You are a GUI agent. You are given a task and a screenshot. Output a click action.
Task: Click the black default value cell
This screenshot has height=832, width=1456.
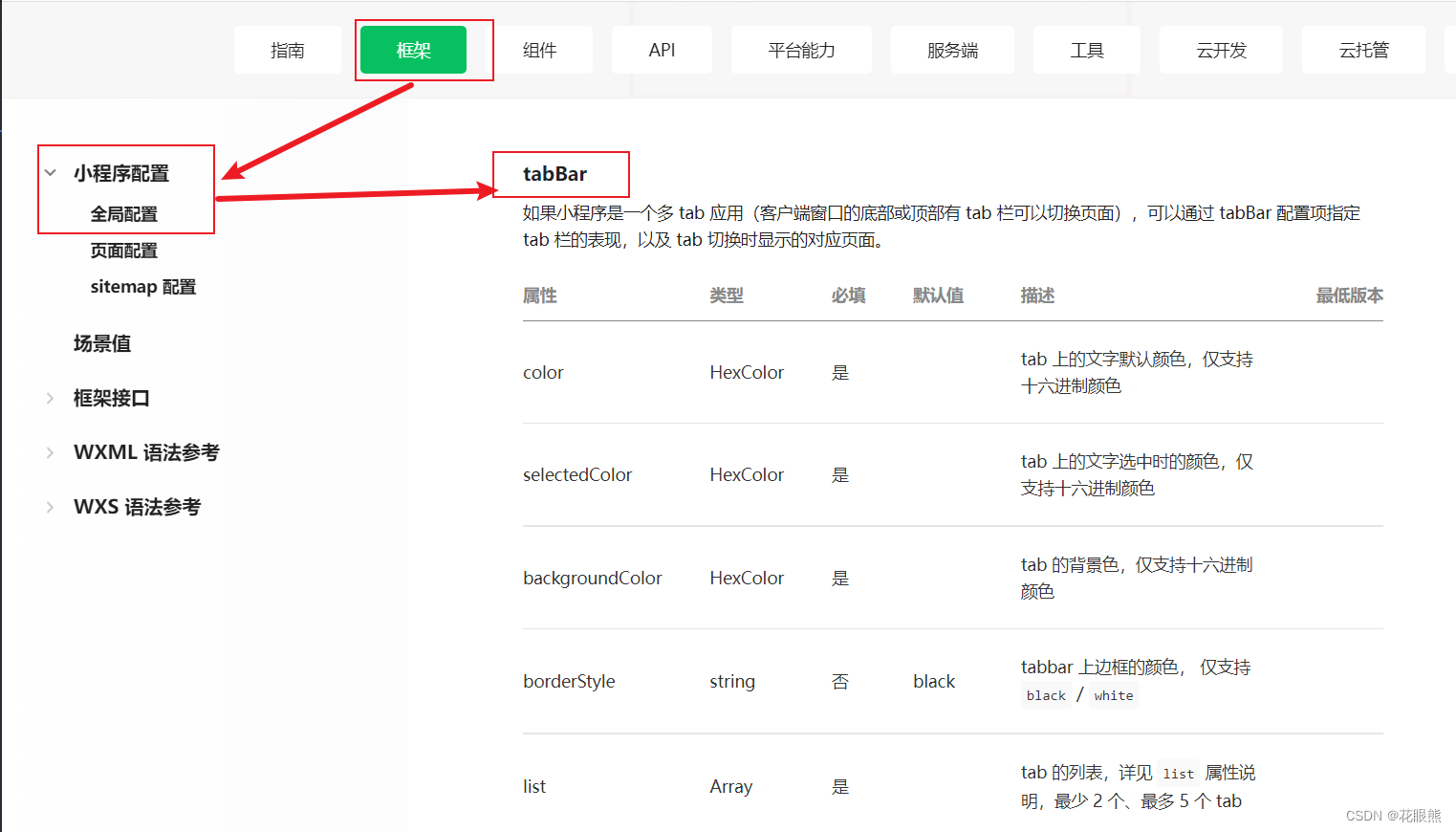click(x=934, y=682)
